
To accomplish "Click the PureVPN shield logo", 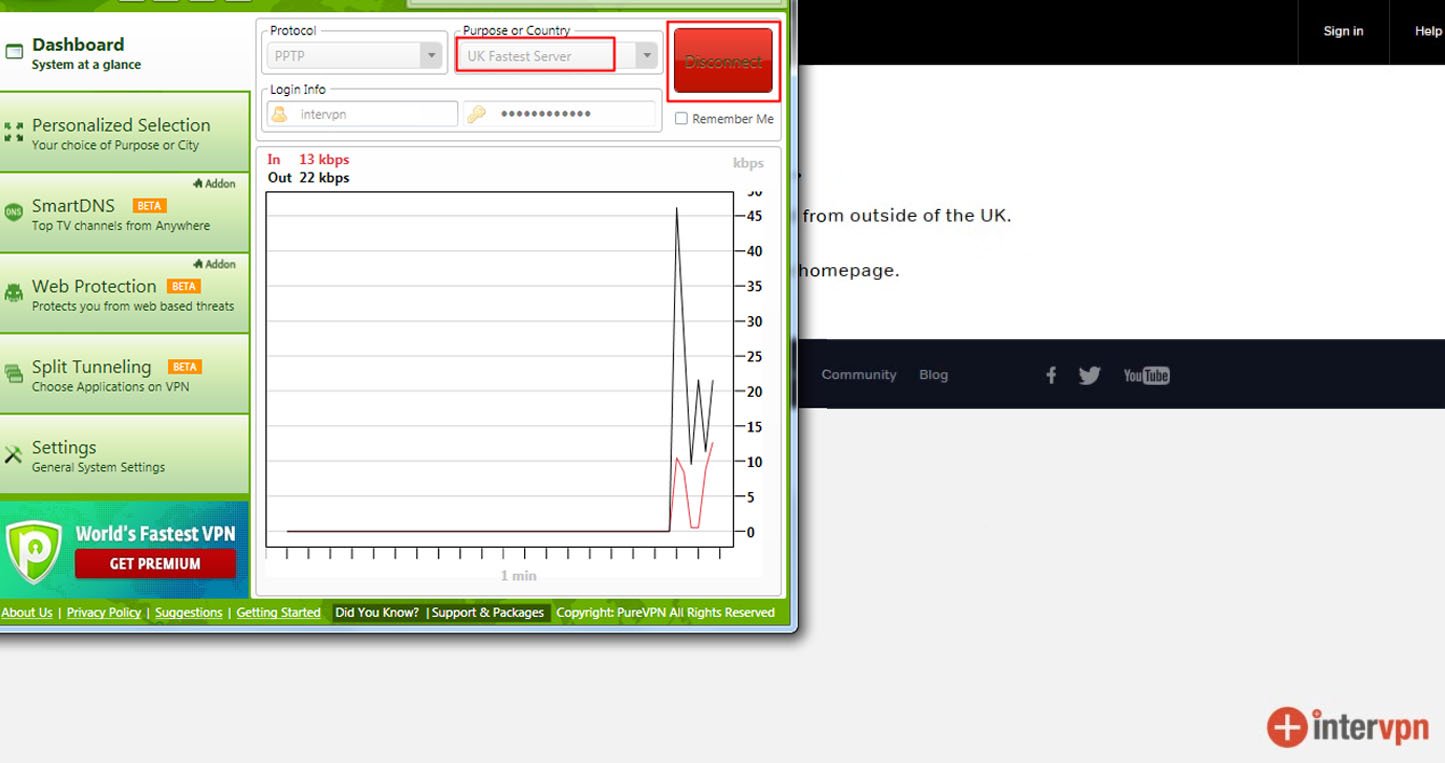I will point(34,551).
